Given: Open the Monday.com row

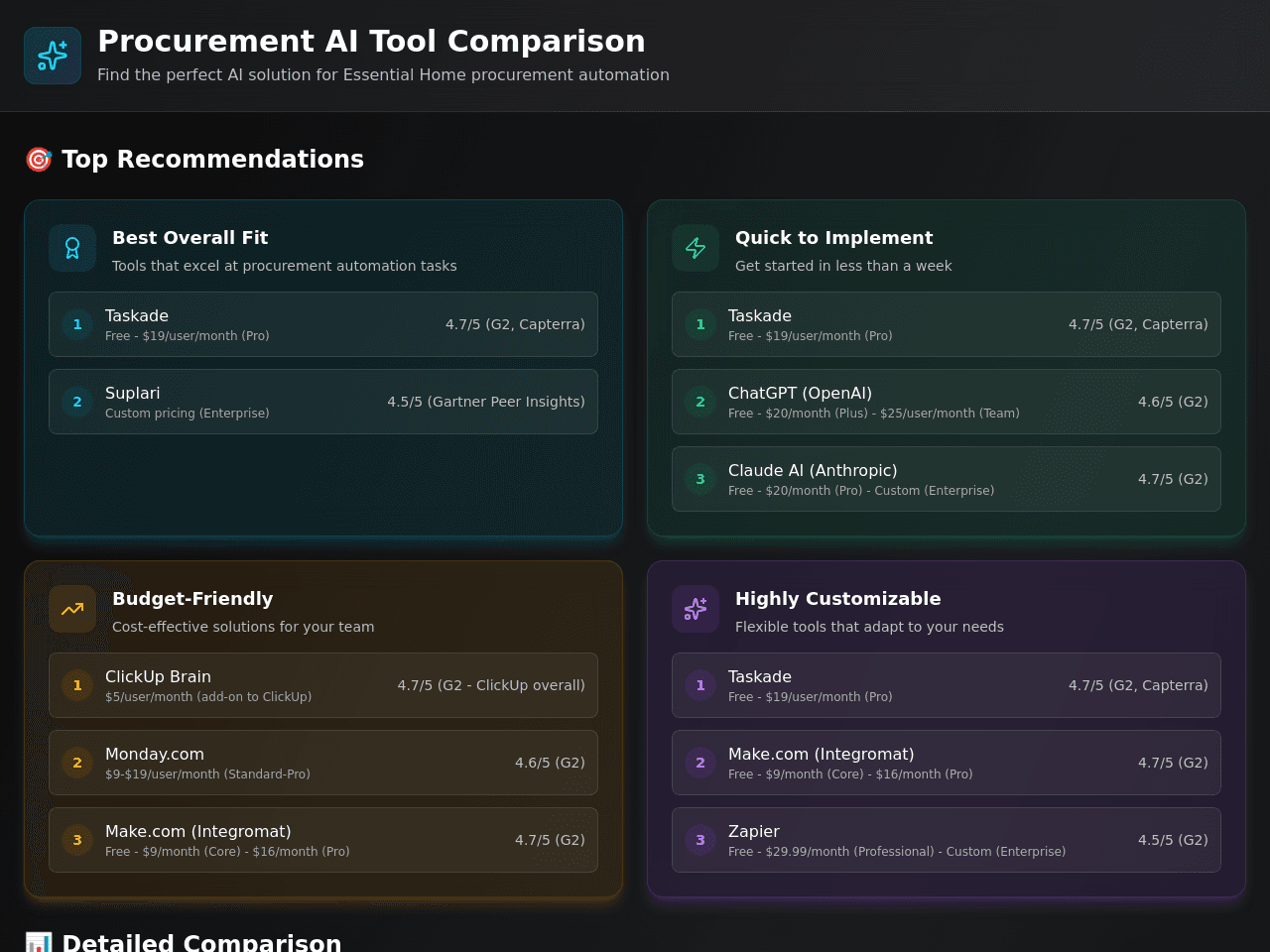Looking at the screenshot, I should (x=323, y=763).
